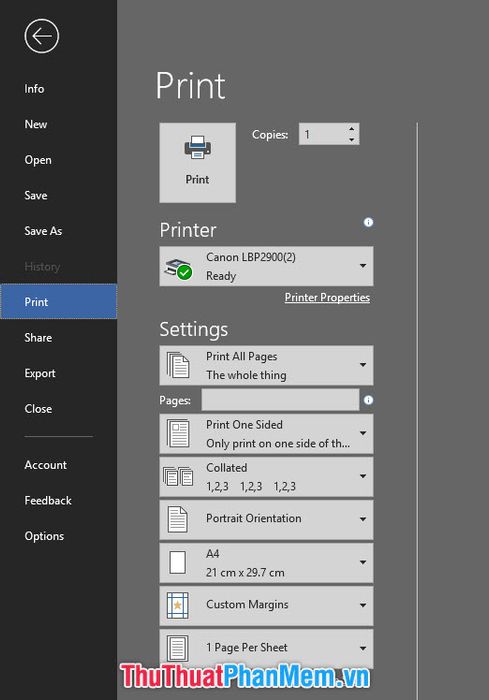Click the Custom Margins star icon
The height and width of the screenshot is (700, 489).
178,605
